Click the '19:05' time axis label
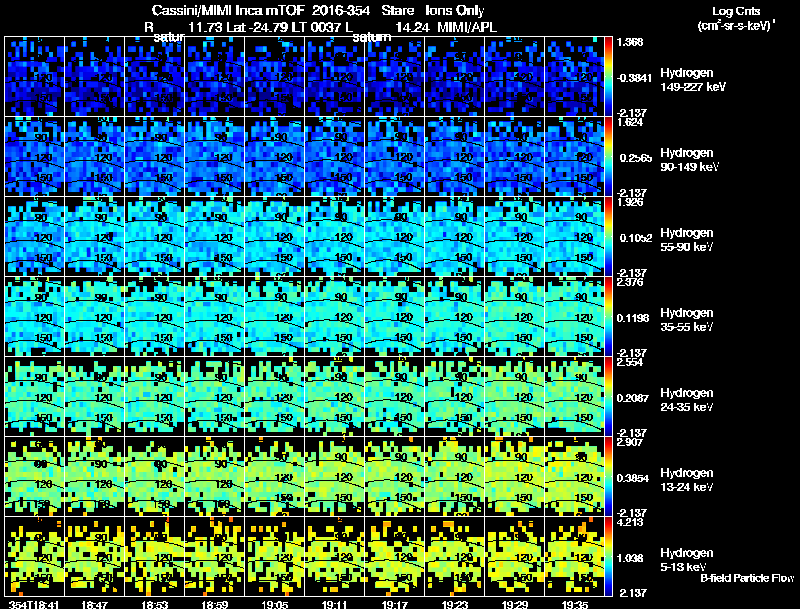800x609 pixels. [274, 604]
